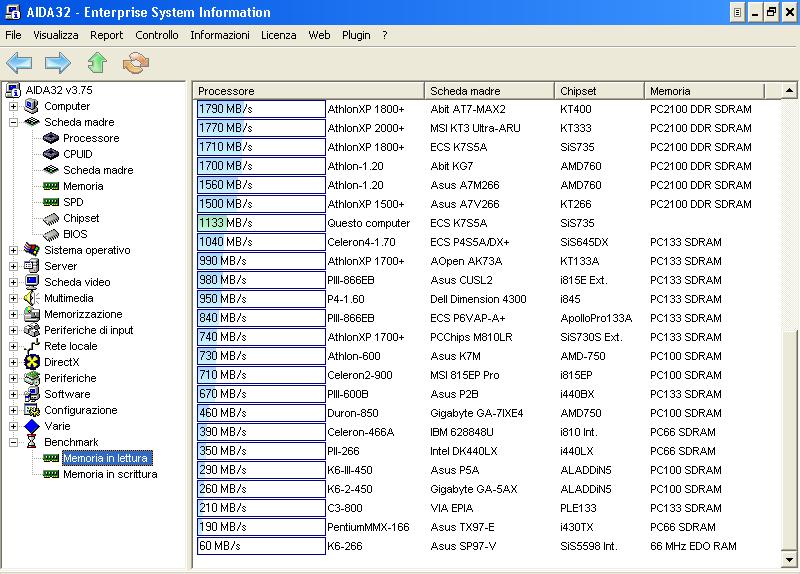Click the AIDA32 v3.75 root icon
800x574 pixels.
[13, 90]
